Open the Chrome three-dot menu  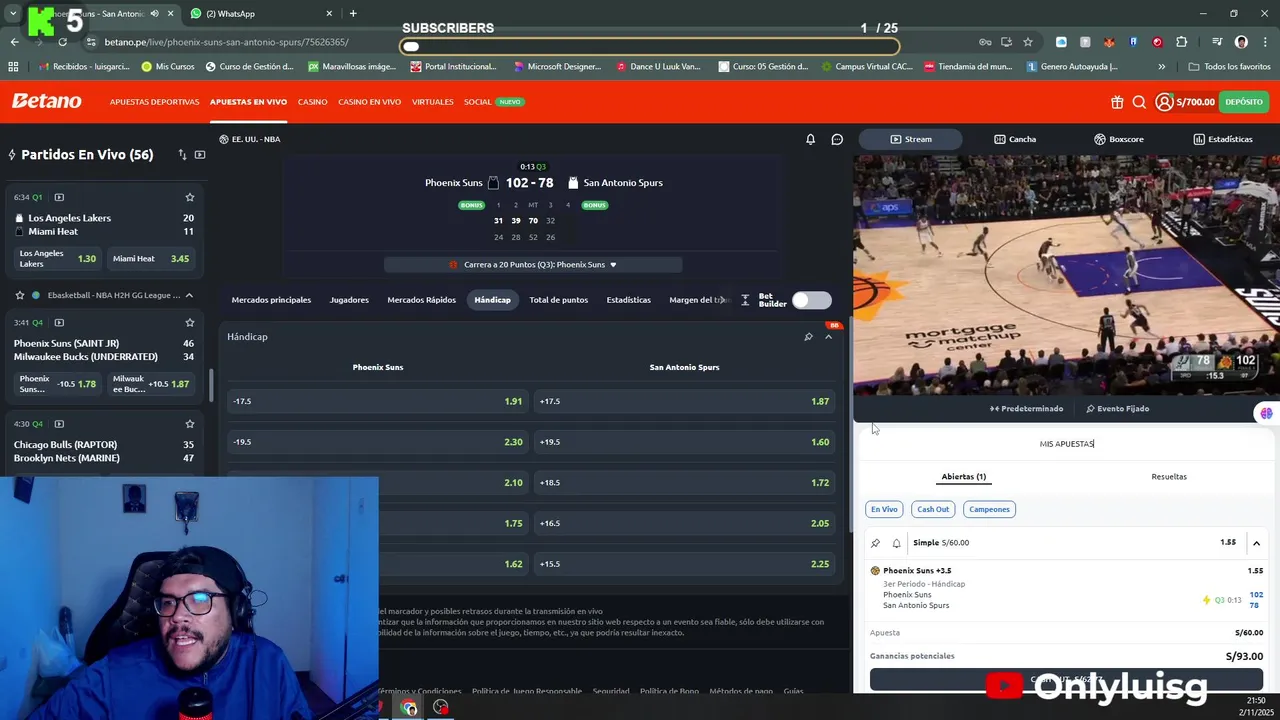(x=1264, y=42)
